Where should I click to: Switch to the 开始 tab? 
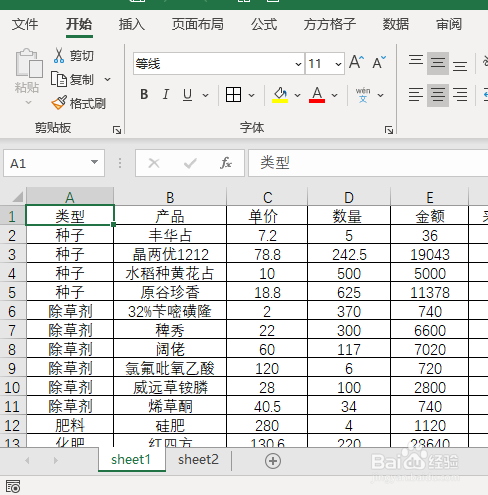tap(79, 24)
